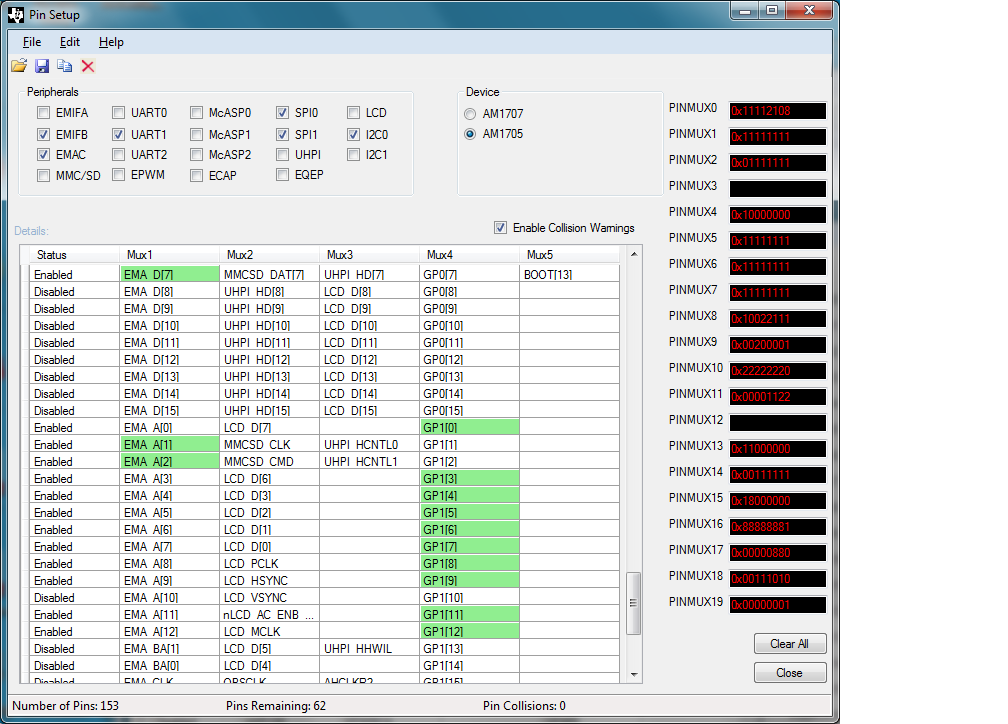This screenshot has height=724, width=1008.
Task: Enable McASP2 peripheral
Action: (197, 154)
